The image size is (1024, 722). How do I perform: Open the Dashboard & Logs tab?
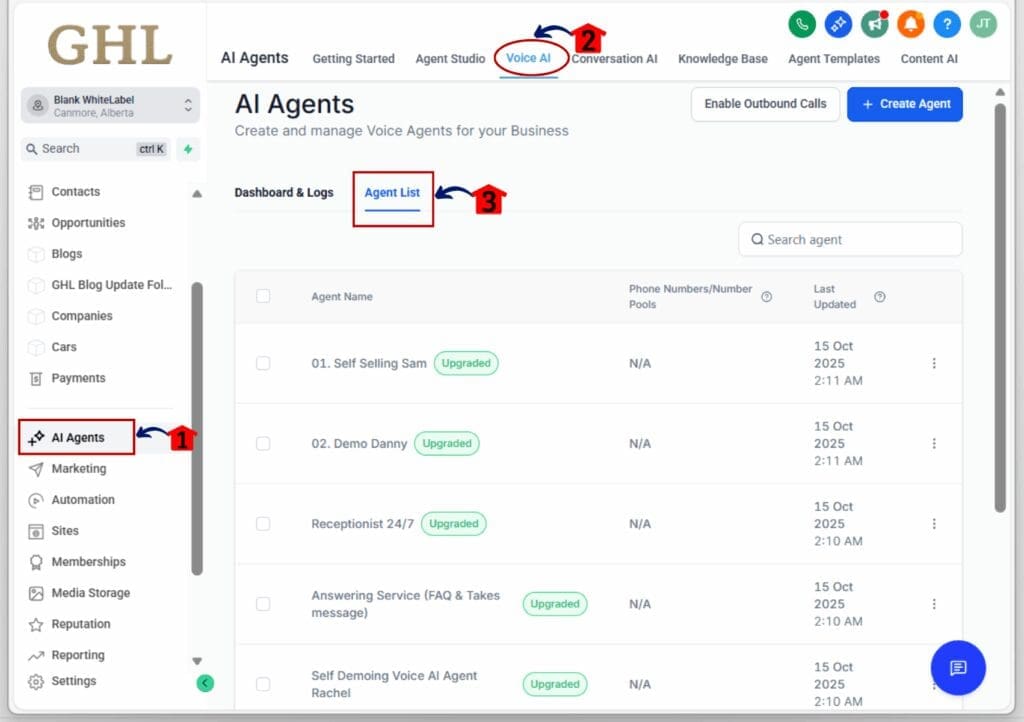(x=284, y=192)
